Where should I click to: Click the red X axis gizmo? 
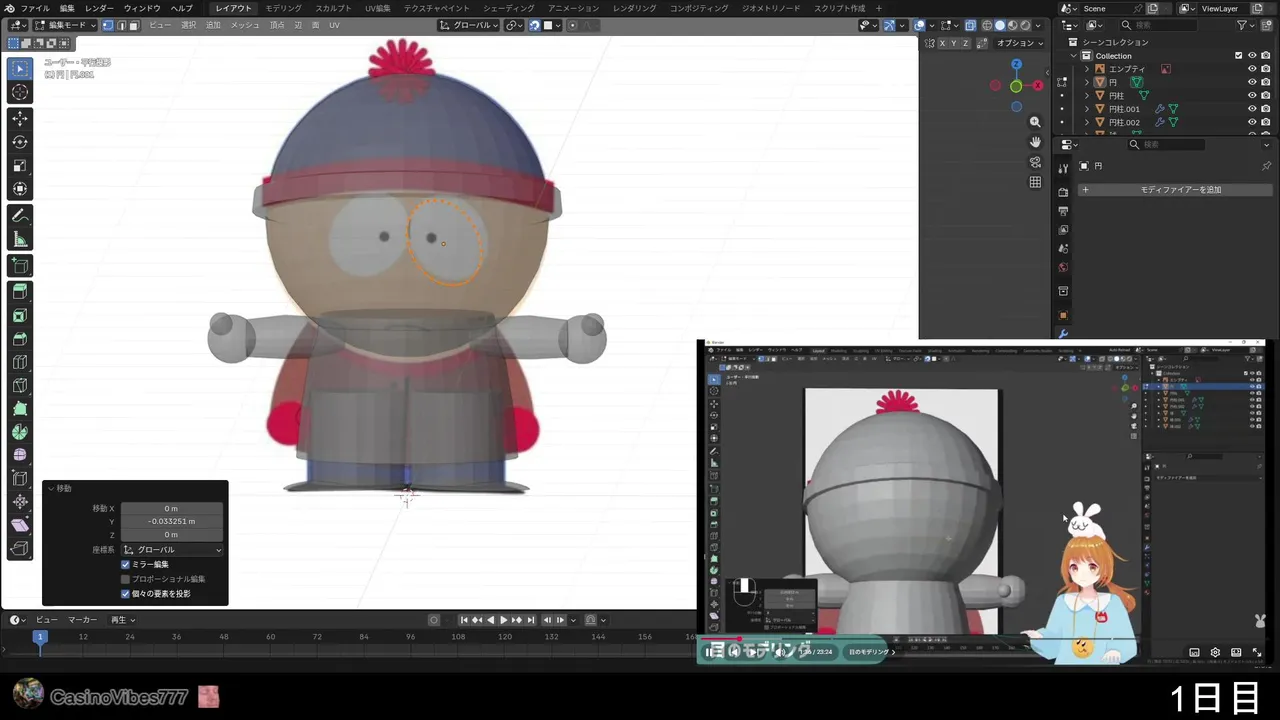(x=1037, y=85)
